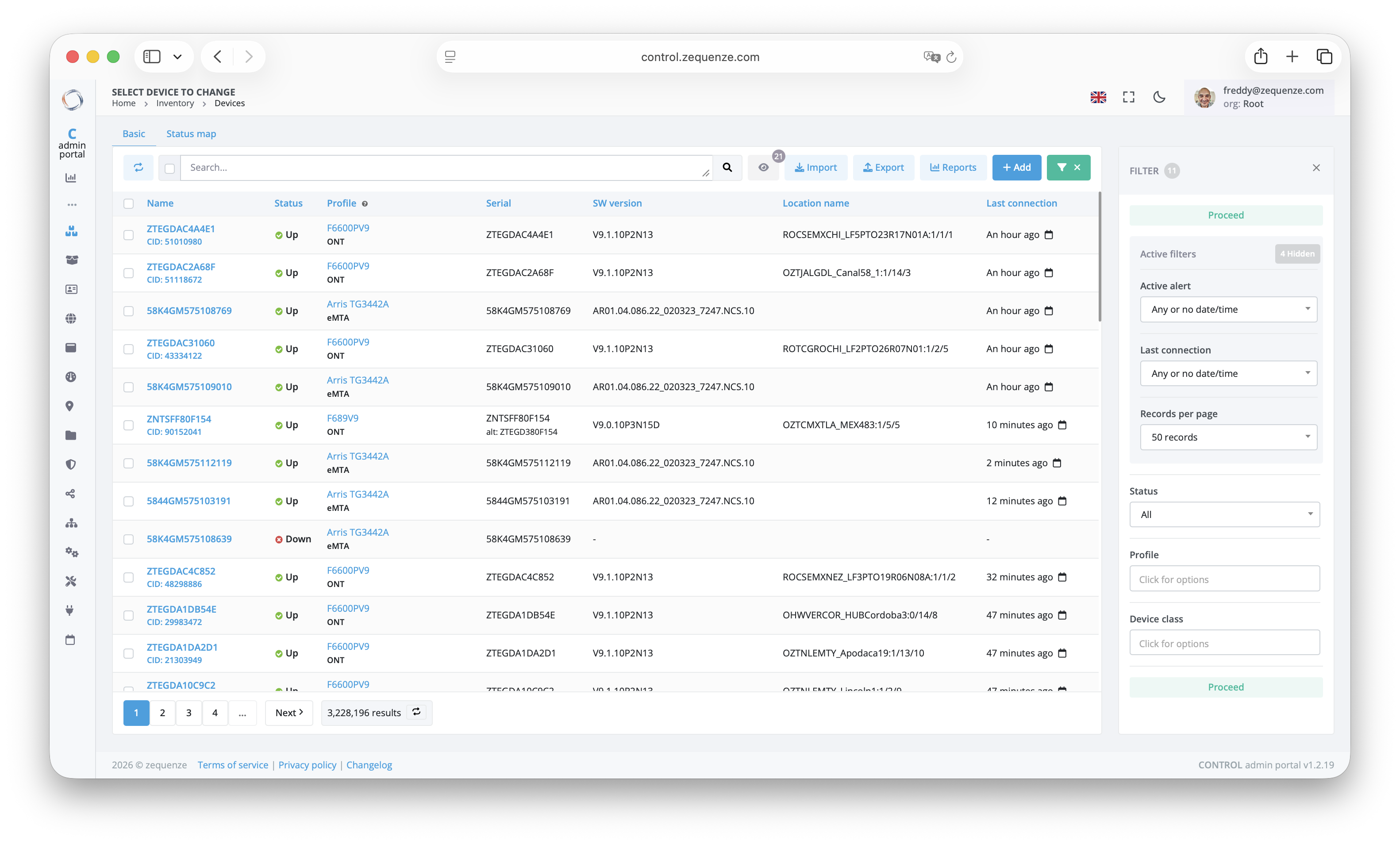Open Active alert date/time dropdown

click(1228, 310)
